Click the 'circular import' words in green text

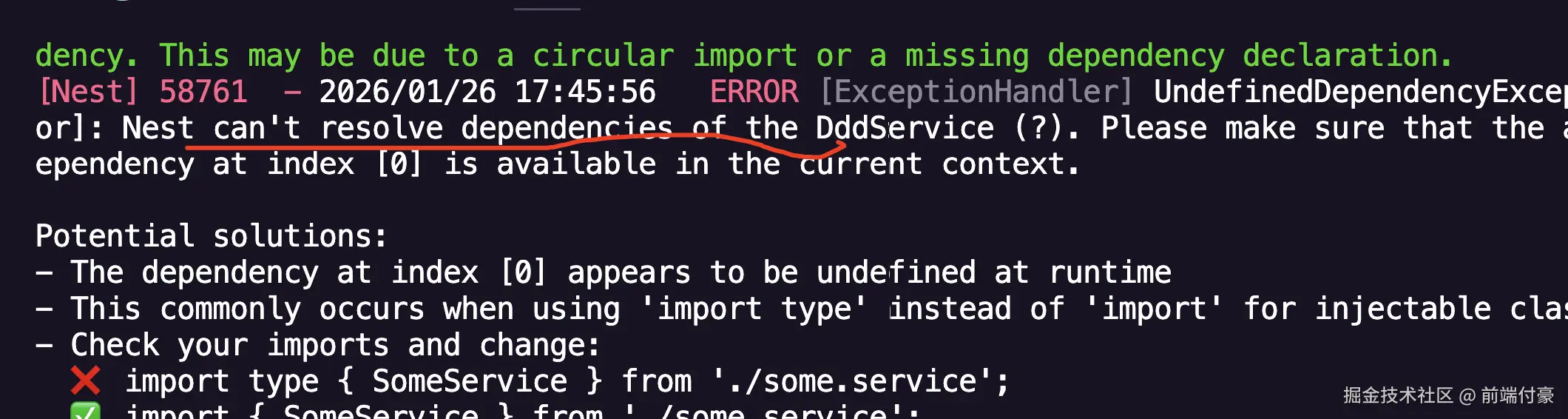point(664,56)
